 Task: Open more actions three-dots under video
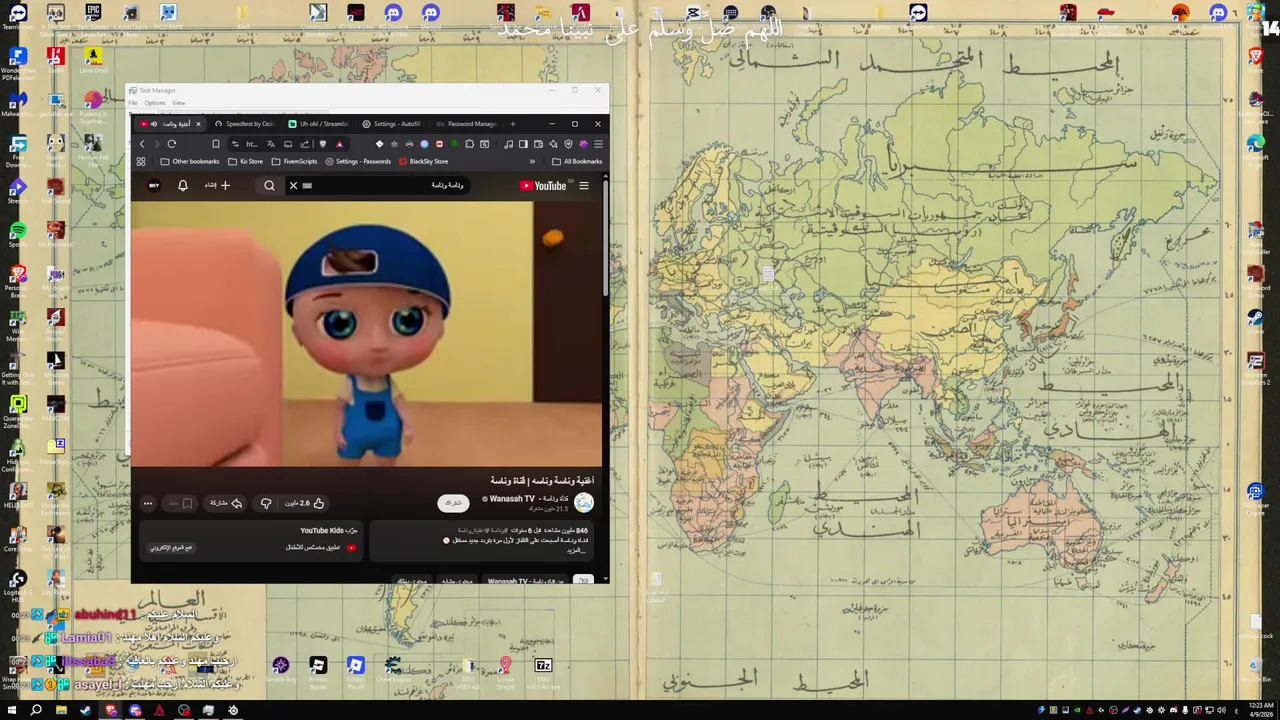148,504
